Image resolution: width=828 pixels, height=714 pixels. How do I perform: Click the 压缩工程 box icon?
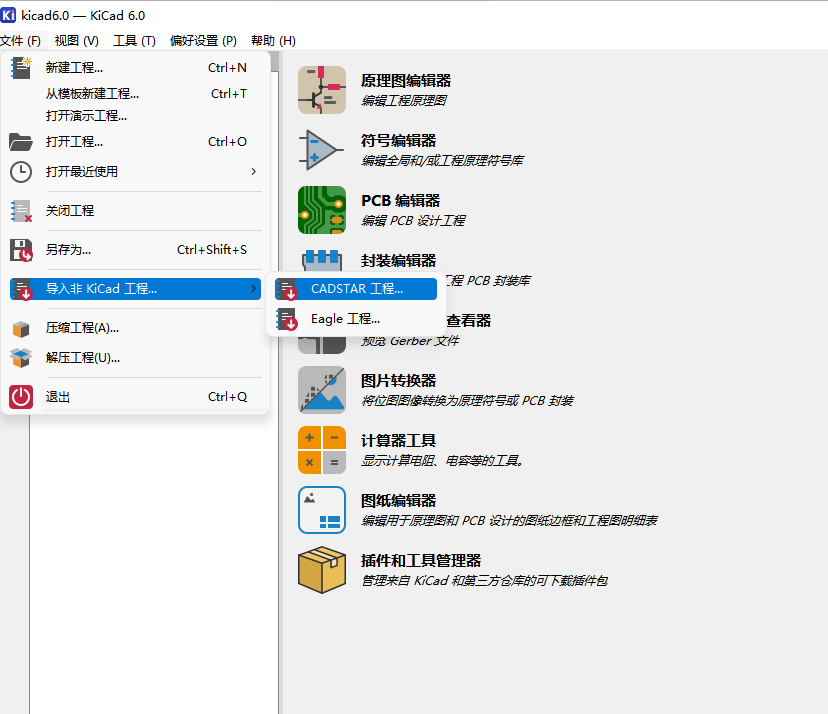[21, 328]
